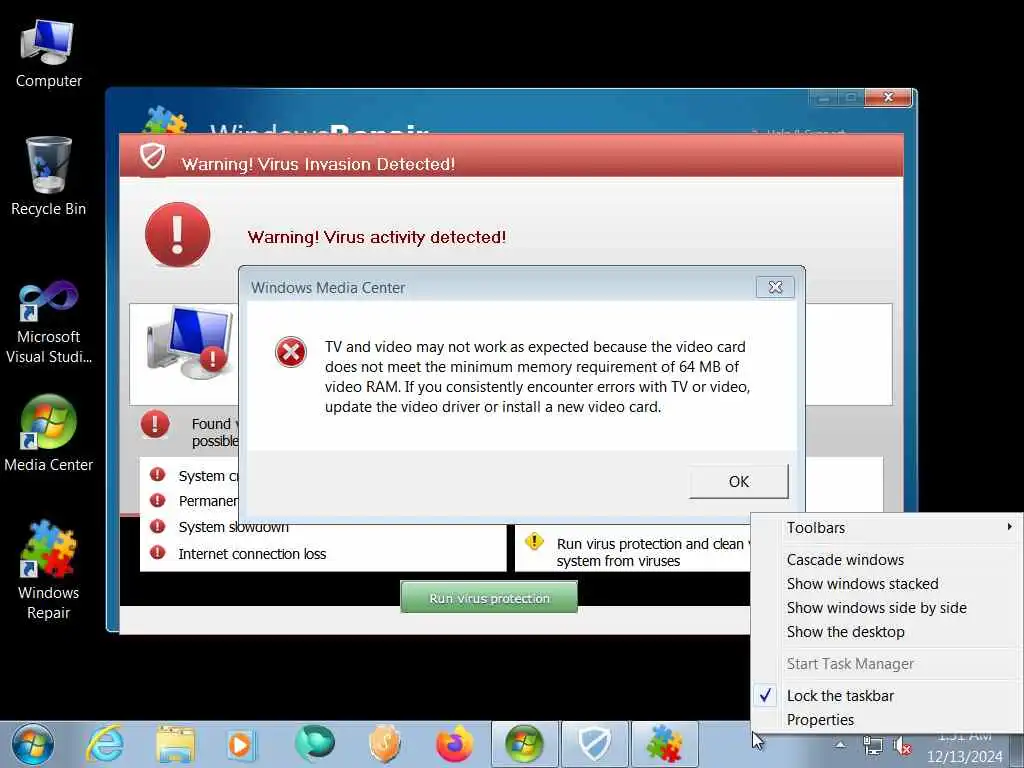Click the Run virus protection button
Image resolution: width=1024 pixels, height=768 pixels.
click(488, 598)
